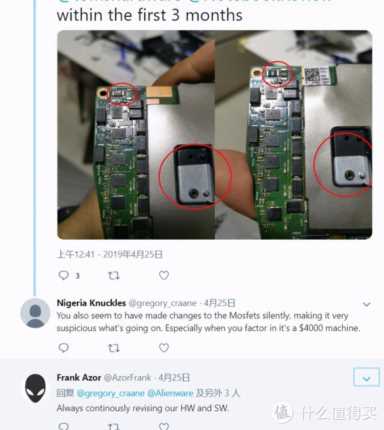This screenshot has height=430, width=384.
Task: Retweet Nigeria Knuckles' Mosfets comment
Action: (114, 348)
